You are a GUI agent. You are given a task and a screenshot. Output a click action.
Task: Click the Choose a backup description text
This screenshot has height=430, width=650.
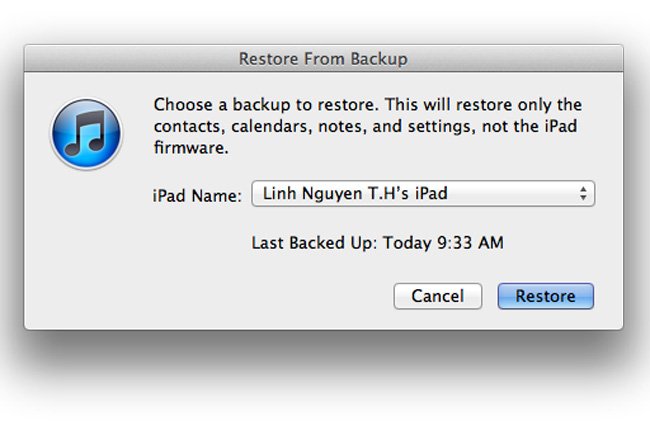[x=368, y=126]
